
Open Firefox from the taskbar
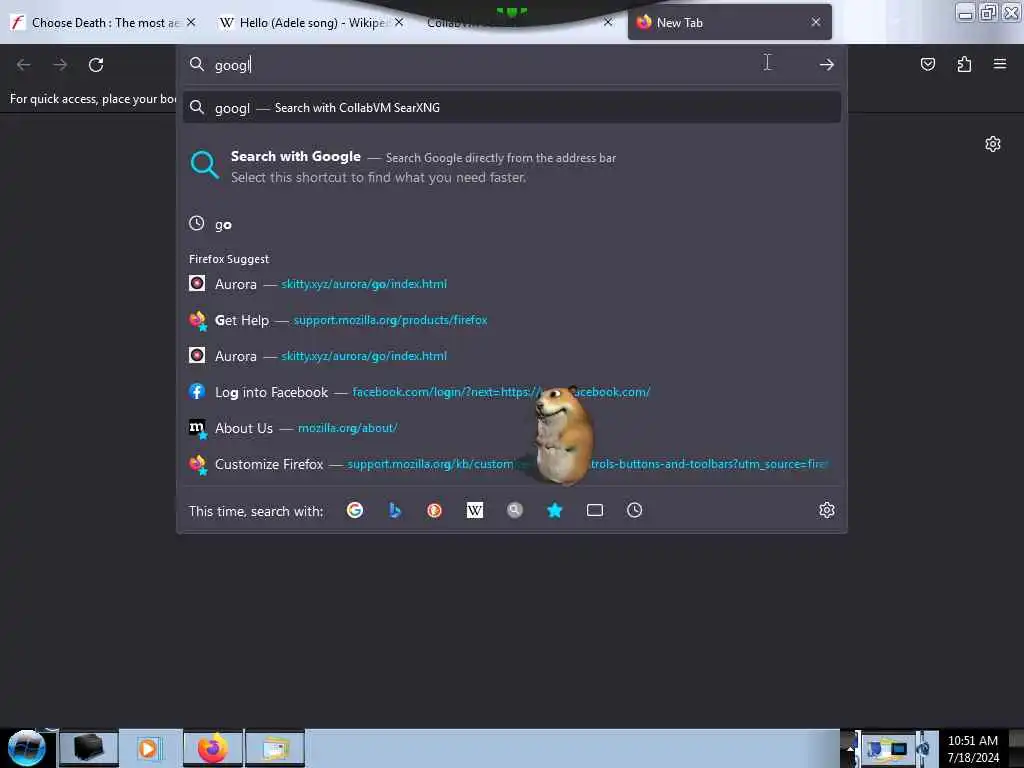click(x=213, y=748)
